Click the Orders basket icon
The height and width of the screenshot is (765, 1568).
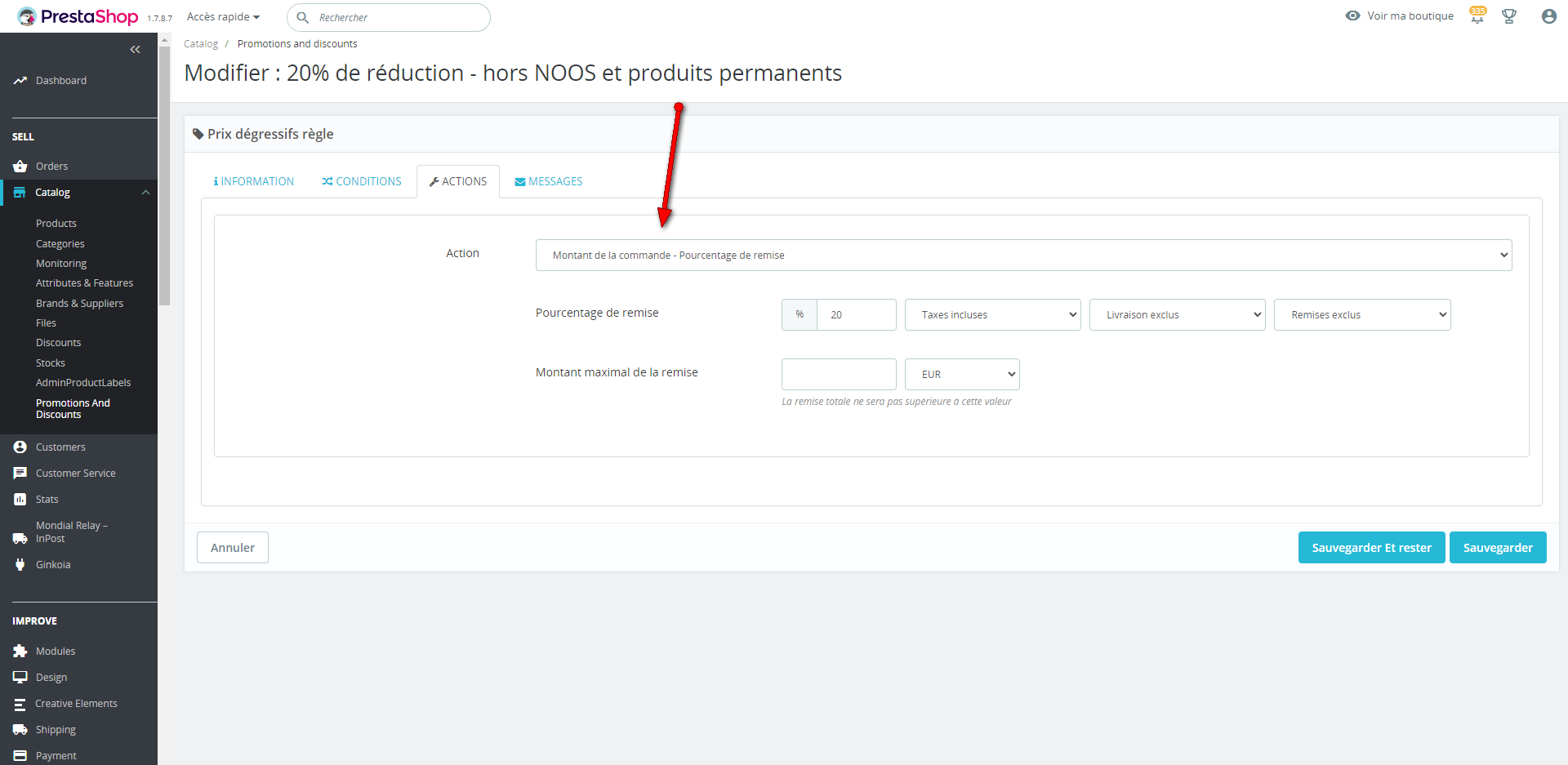point(20,167)
